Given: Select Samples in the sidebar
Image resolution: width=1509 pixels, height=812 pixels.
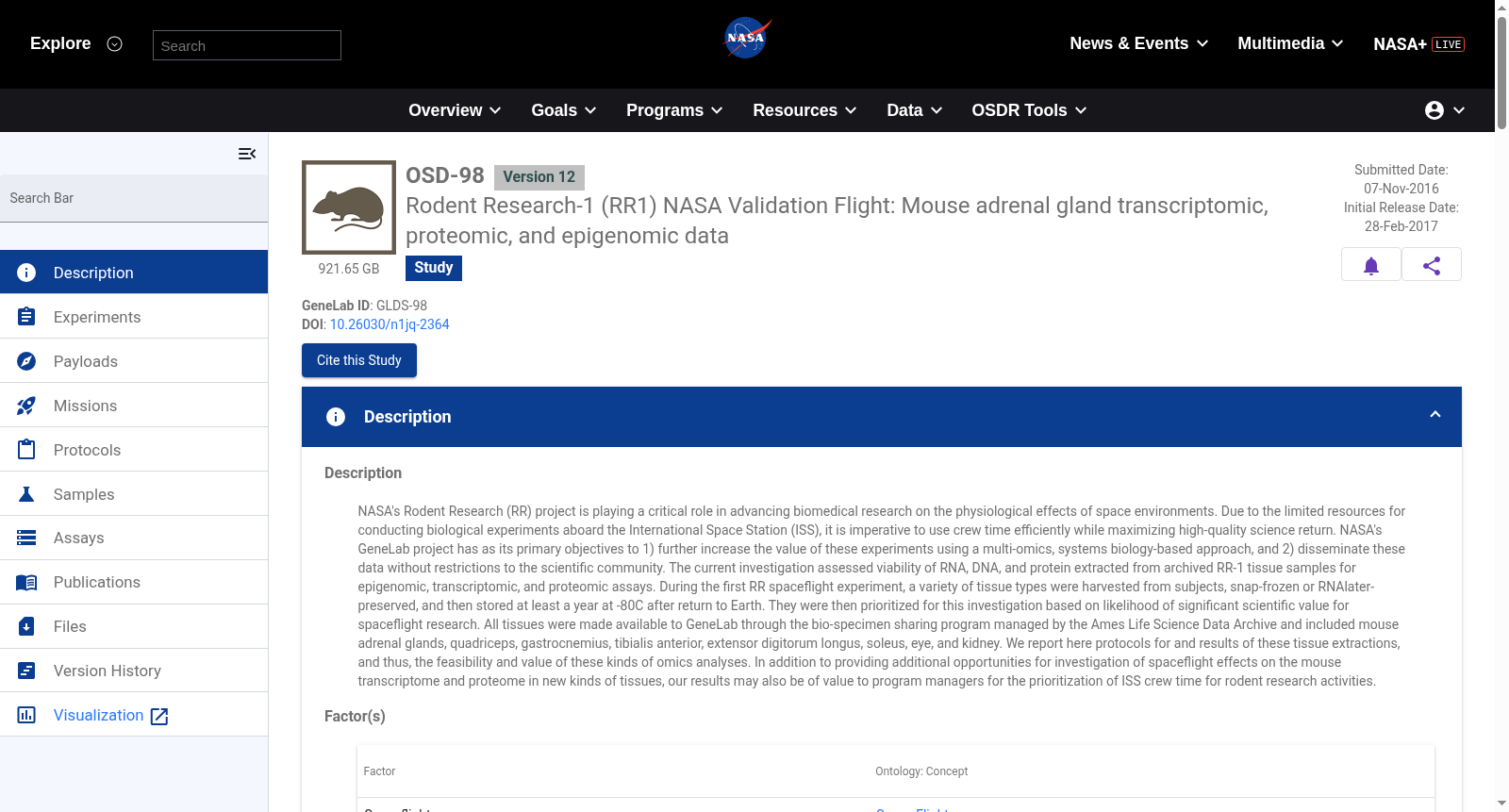Looking at the screenshot, I should 134,494.
